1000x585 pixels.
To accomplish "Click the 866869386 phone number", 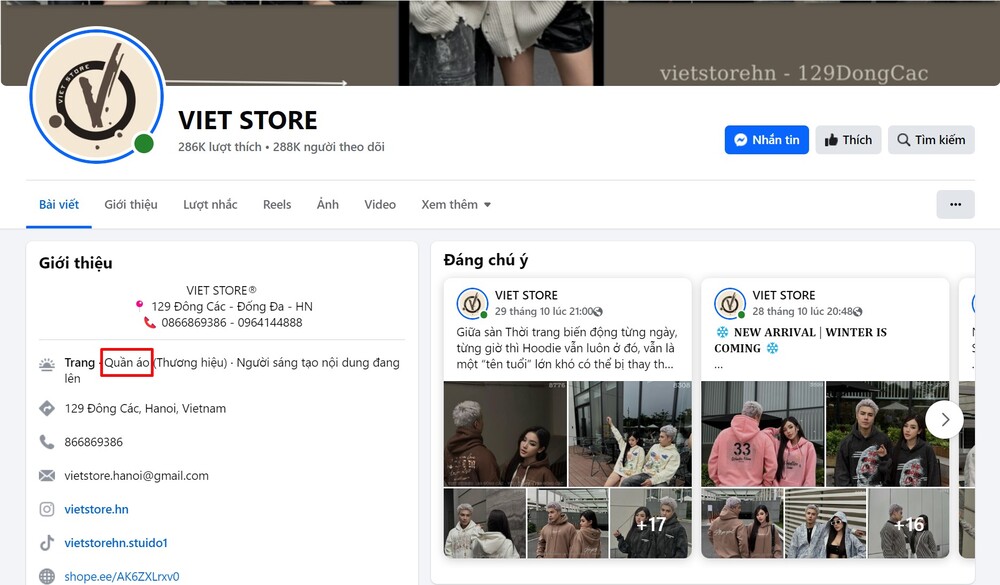I will coord(94,442).
